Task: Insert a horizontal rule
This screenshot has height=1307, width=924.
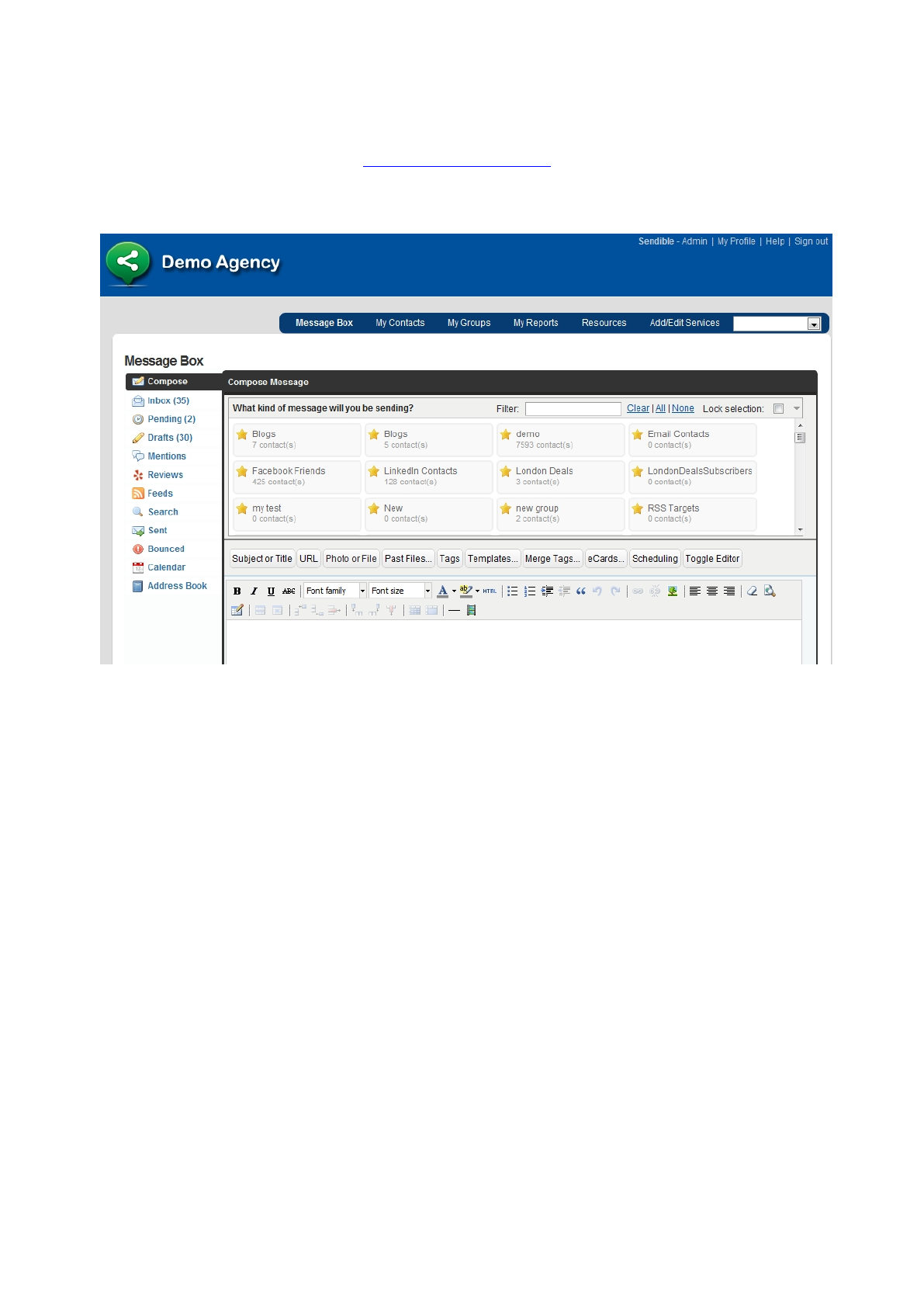Action: [454, 611]
